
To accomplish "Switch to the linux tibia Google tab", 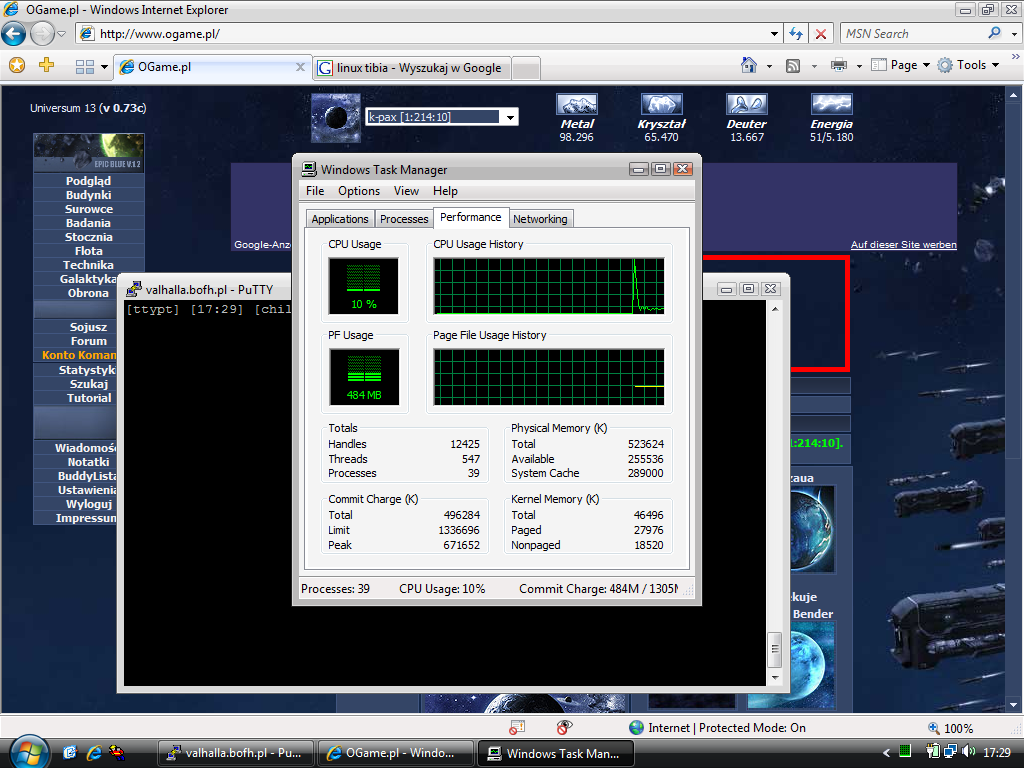I will coord(418,68).
